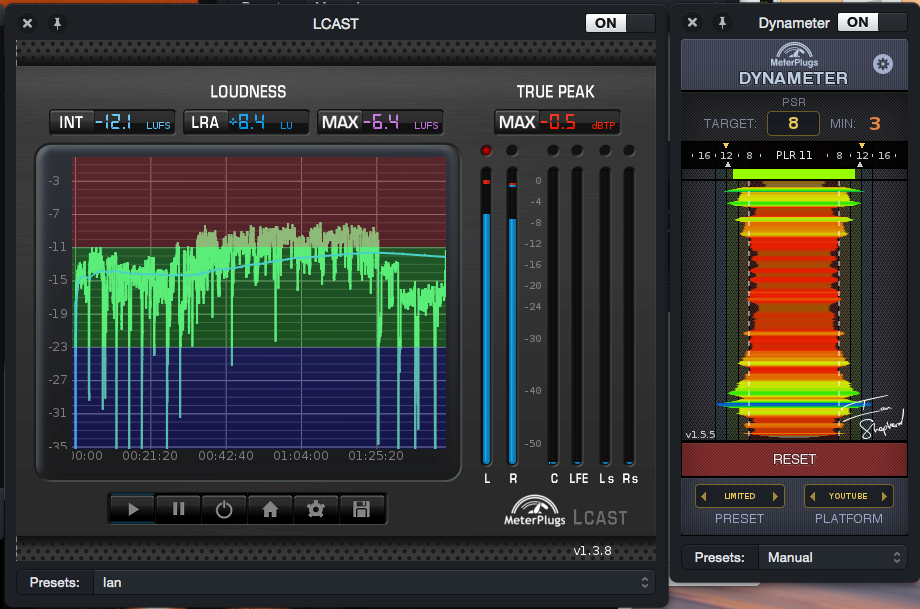The width and height of the screenshot is (920, 609).
Task: Click the MeterPlugs LCAST logo
Action: tap(566, 511)
